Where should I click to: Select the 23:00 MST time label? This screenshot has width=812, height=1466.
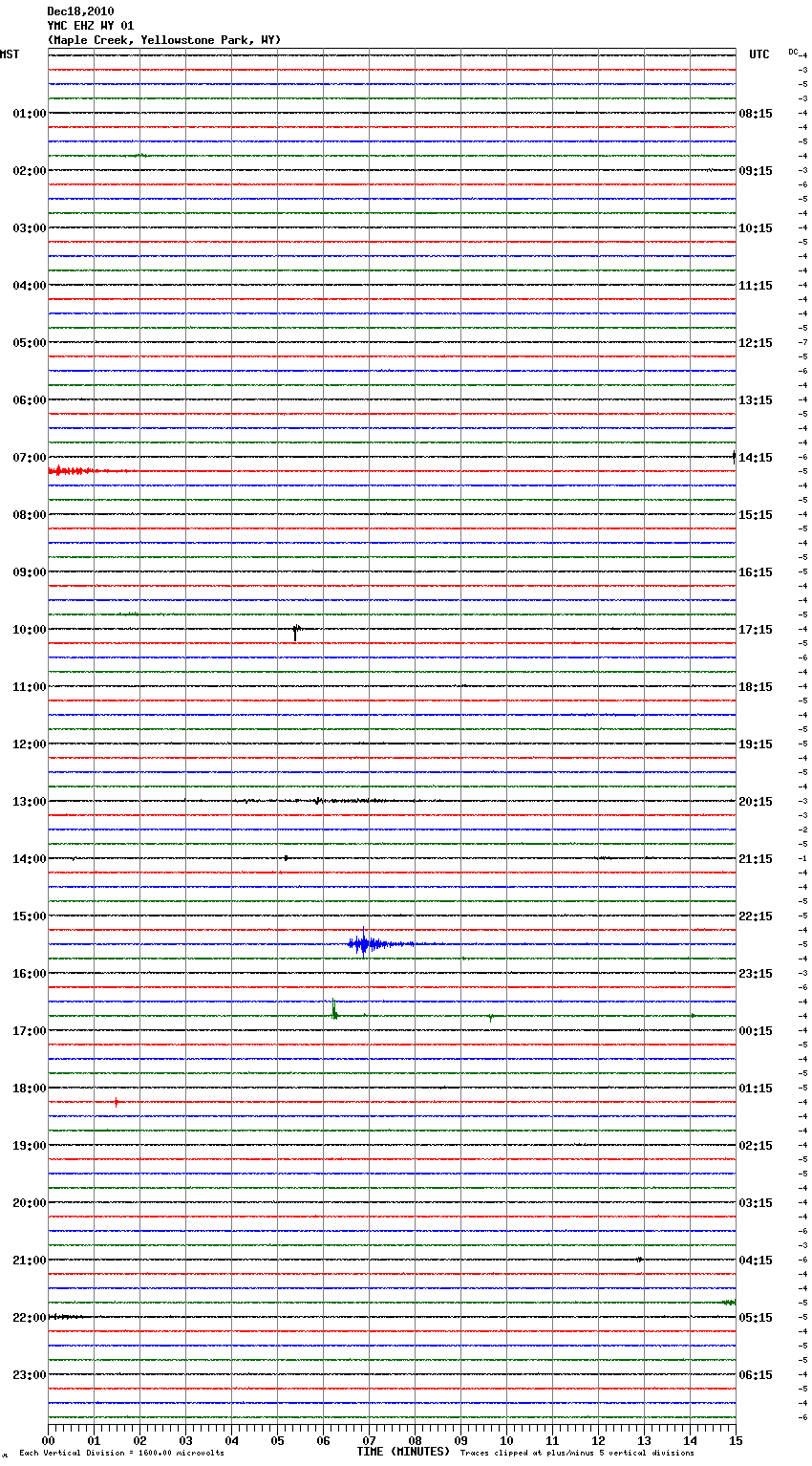29,1375
